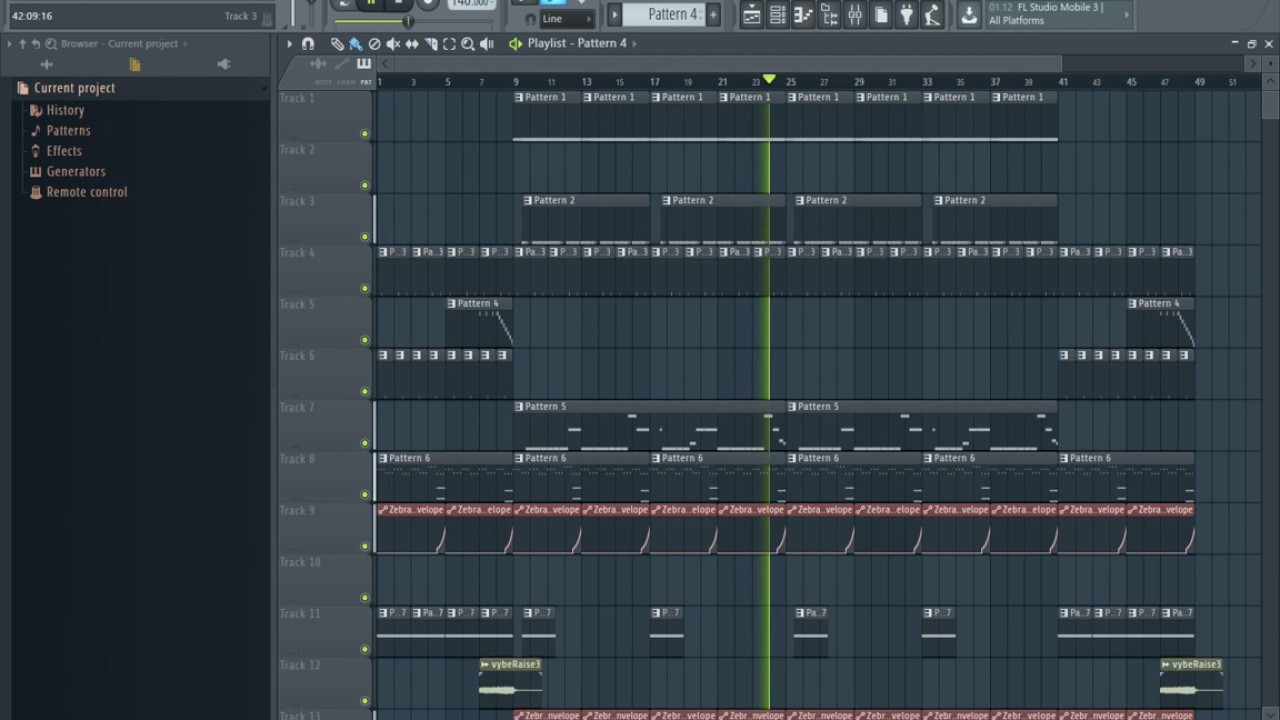Viewport: 1280px width, 720px height.
Task: Select the Mute tool in playlist toolbar
Action: point(393,43)
